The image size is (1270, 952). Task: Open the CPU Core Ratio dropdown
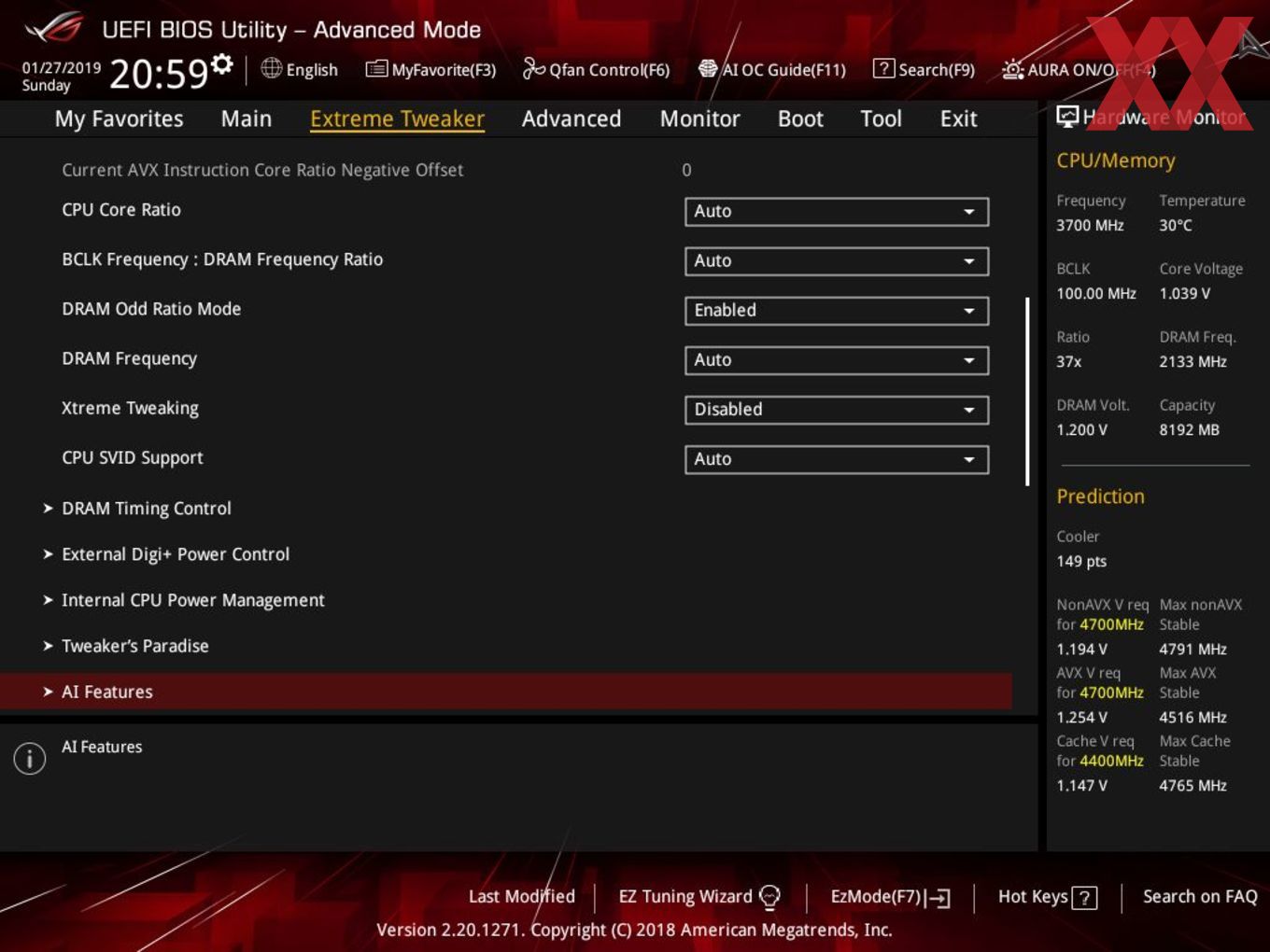click(x=837, y=211)
